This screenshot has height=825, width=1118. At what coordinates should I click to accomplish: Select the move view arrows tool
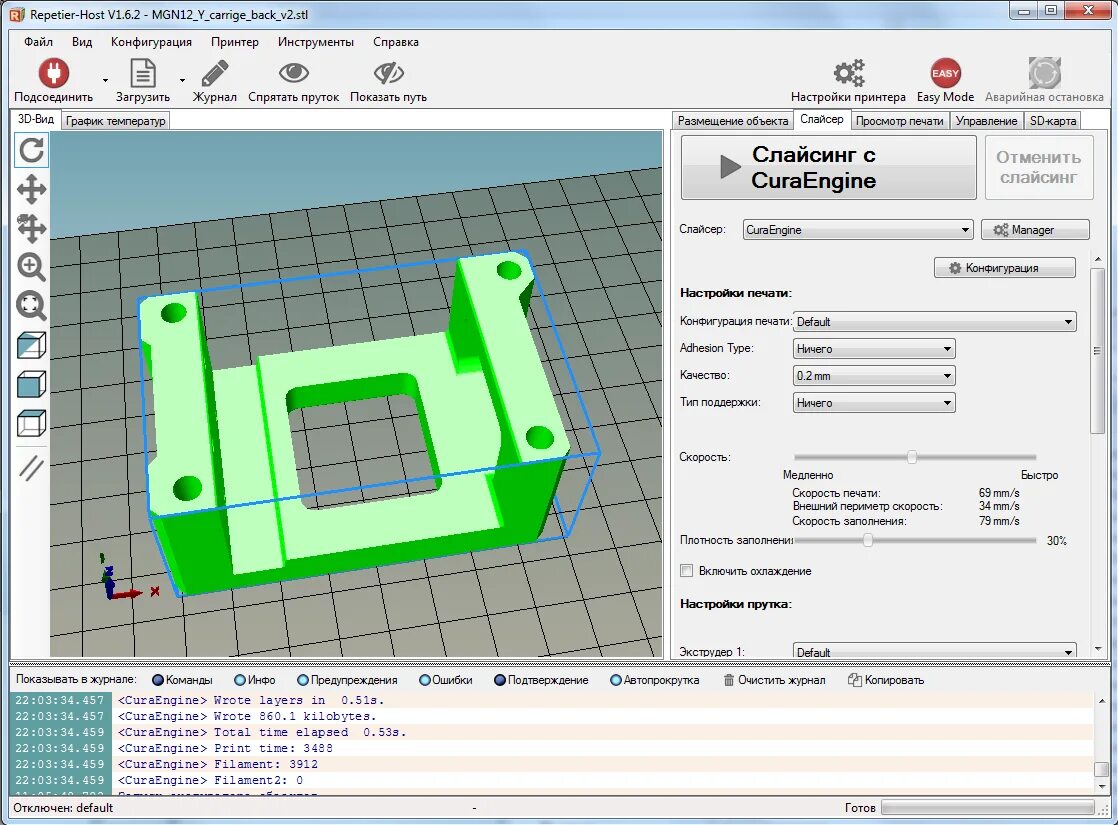click(31, 190)
